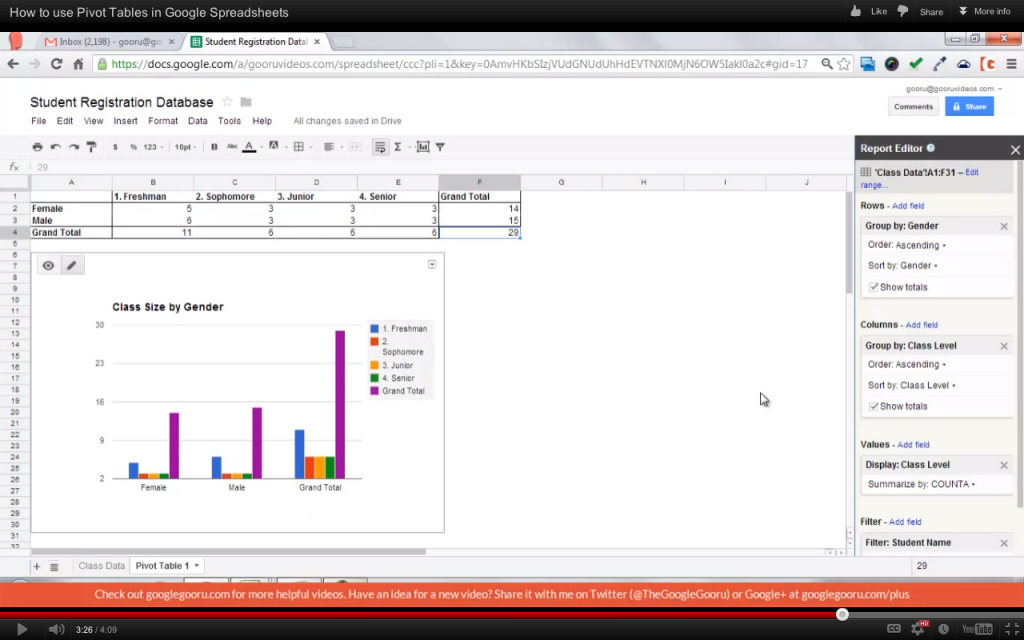Open Pivot Table 1 tab dropdown
The image size is (1024, 640).
click(x=196, y=566)
